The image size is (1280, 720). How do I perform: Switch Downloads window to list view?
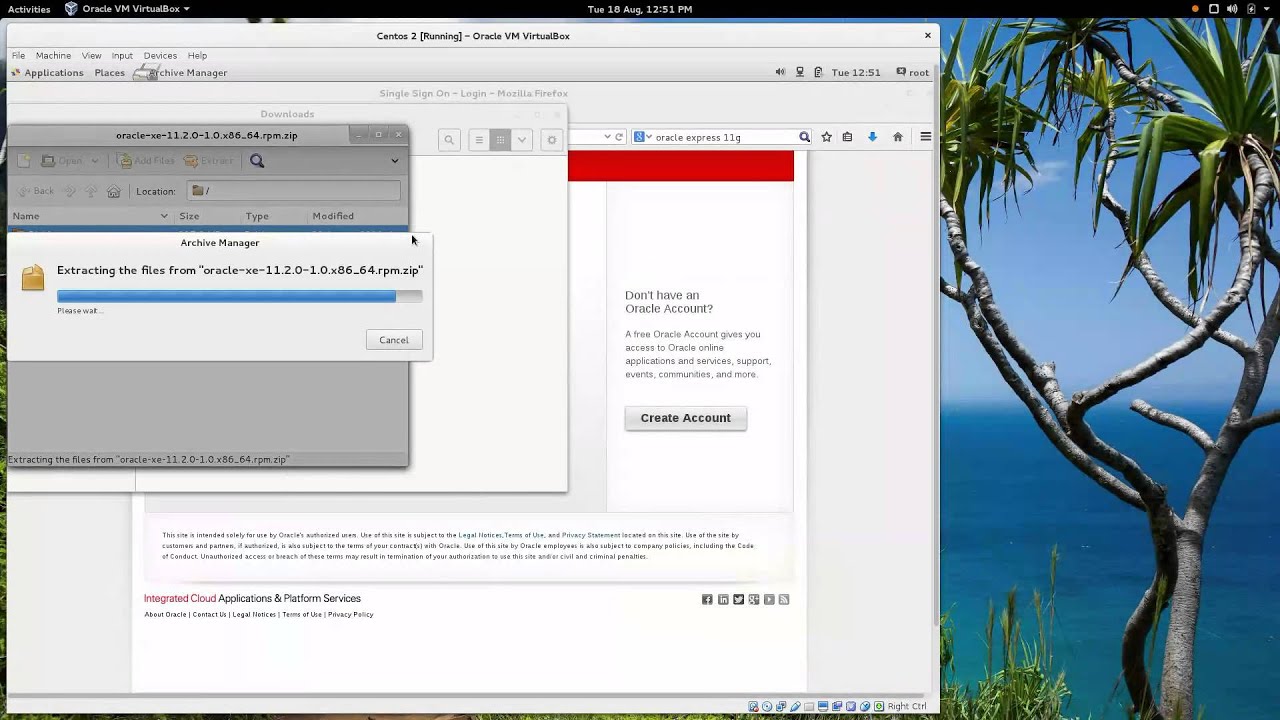[x=479, y=140]
